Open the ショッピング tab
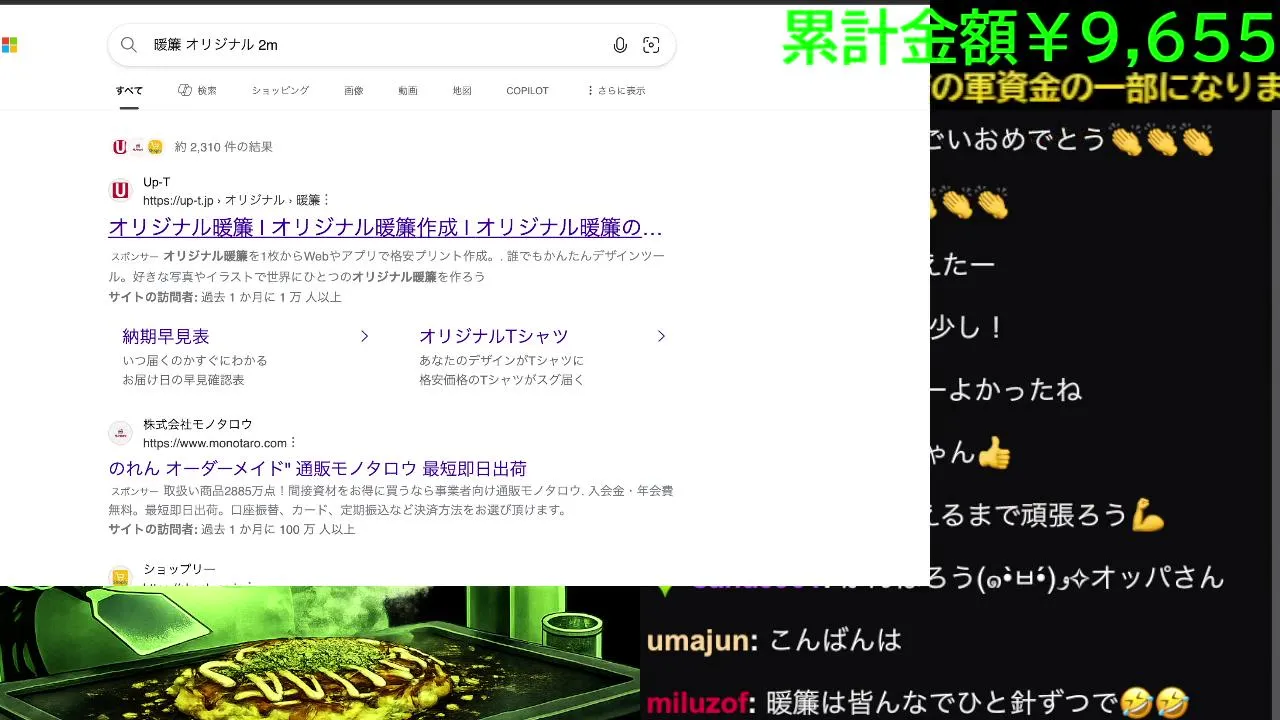 (x=280, y=90)
